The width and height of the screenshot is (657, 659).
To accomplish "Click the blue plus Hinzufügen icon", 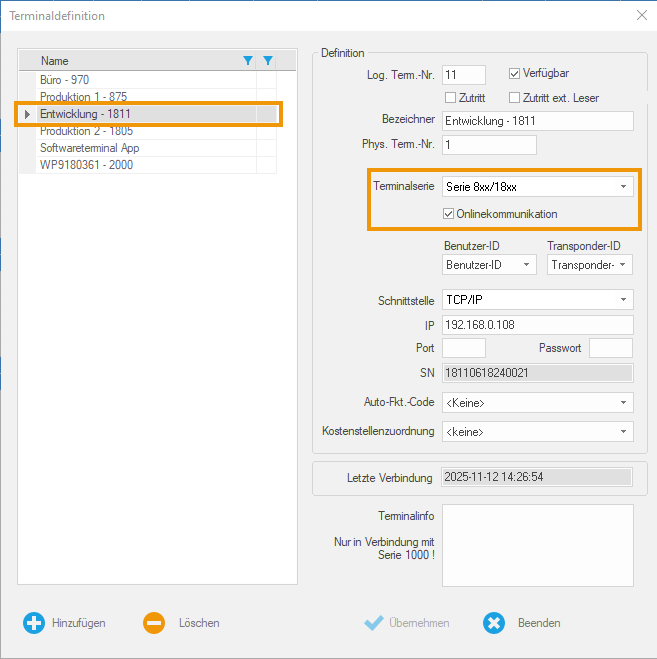I will [34, 622].
